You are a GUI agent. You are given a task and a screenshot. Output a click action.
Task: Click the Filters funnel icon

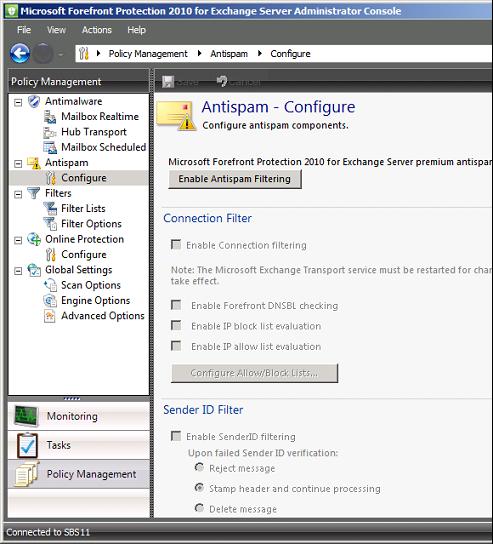point(34,193)
